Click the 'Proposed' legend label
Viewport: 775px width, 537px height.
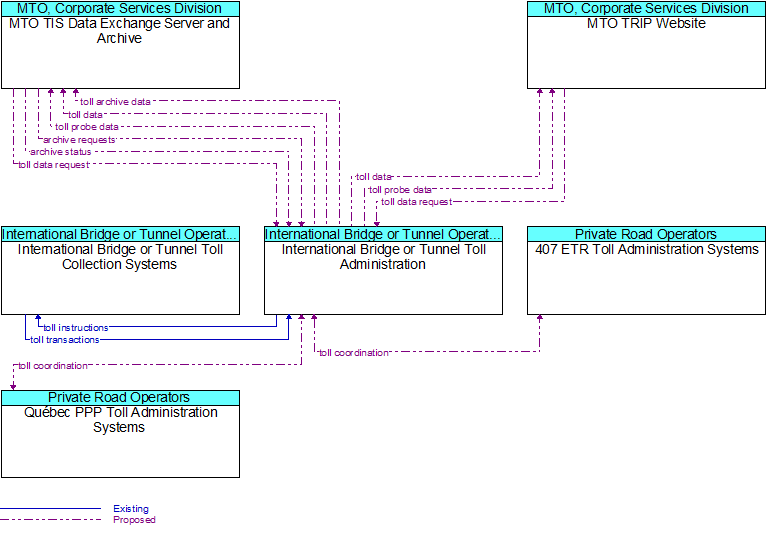point(134,520)
